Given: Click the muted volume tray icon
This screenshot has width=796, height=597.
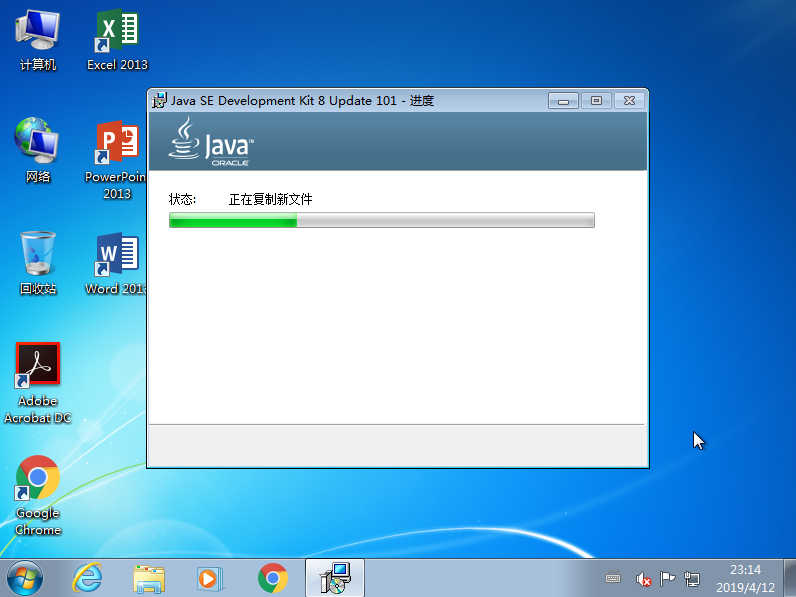Looking at the screenshot, I should tap(643, 579).
